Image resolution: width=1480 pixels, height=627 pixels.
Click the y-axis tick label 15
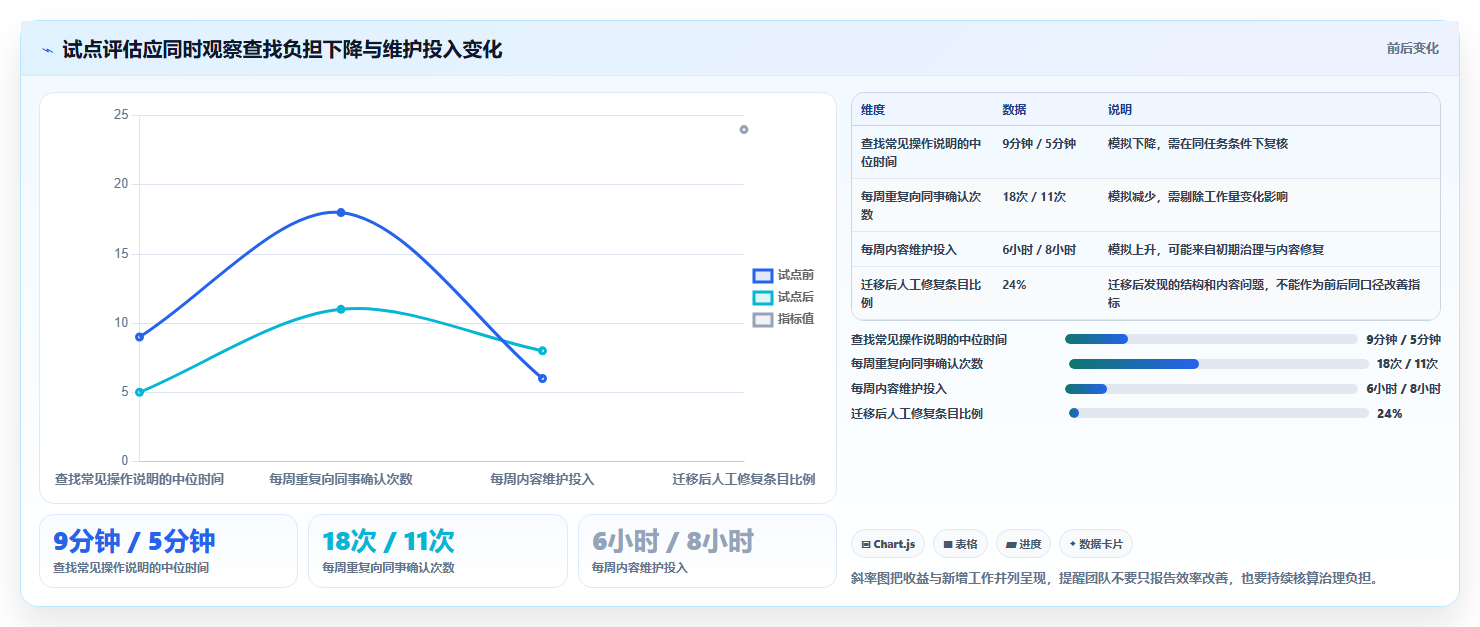click(x=121, y=253)
